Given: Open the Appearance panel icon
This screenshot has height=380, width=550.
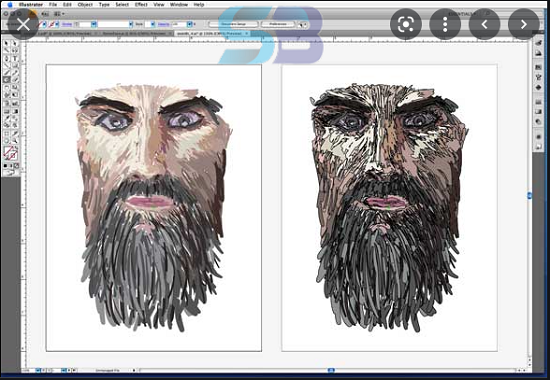Looking at the screenshot, I should (x=538, y=136).
